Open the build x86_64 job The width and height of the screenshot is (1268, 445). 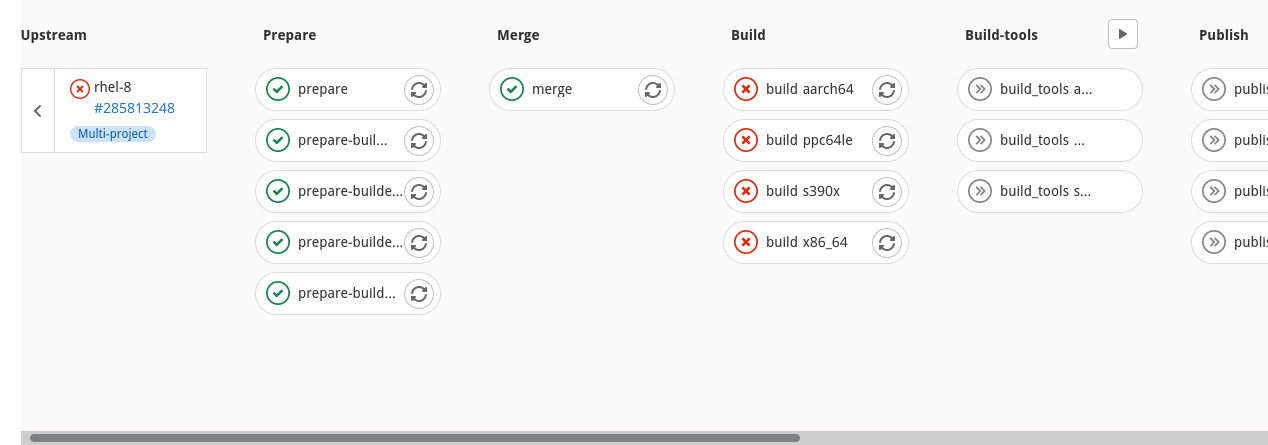806,242
